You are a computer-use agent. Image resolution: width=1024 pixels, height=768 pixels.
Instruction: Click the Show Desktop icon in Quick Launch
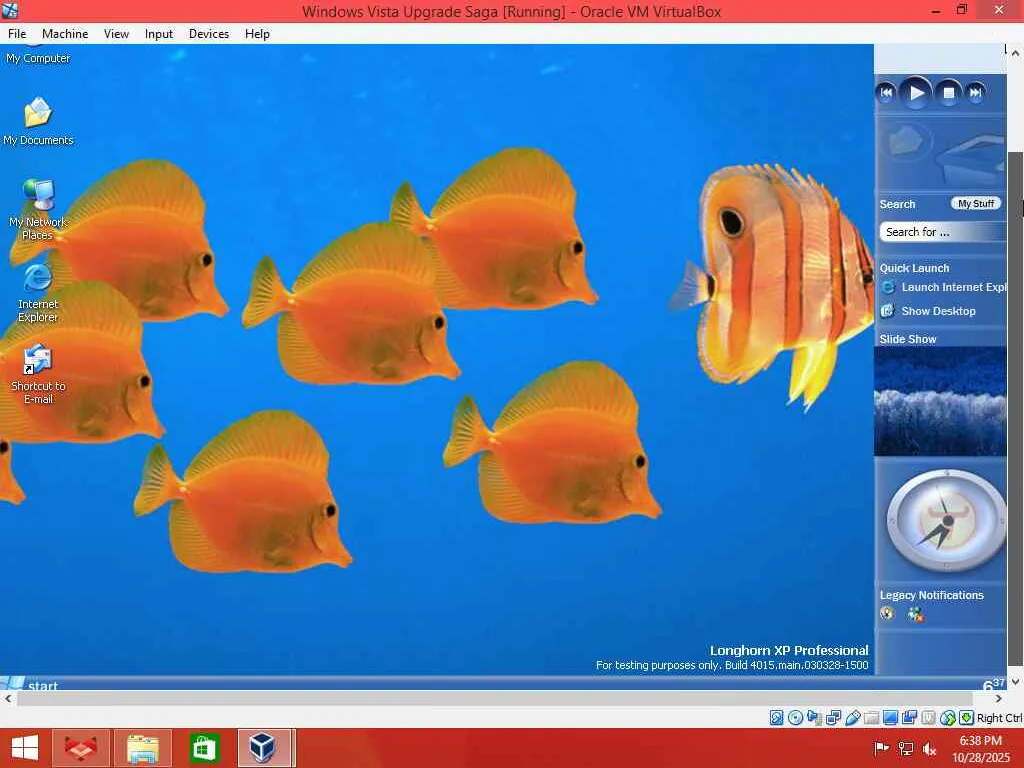pyautogui.click(x=888, y=311)
